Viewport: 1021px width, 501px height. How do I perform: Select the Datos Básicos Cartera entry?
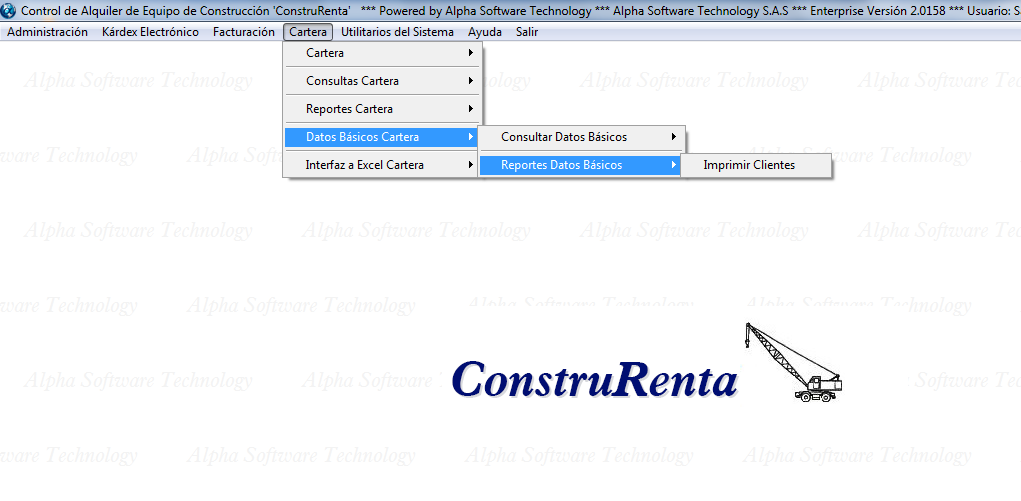point(362,137)
